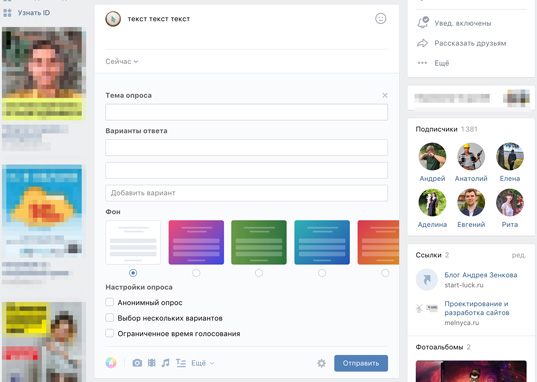Click the Узнать ID grid icon
Image resolution: width=537 pixels, height=382 pixels.
tap(7, 13)
